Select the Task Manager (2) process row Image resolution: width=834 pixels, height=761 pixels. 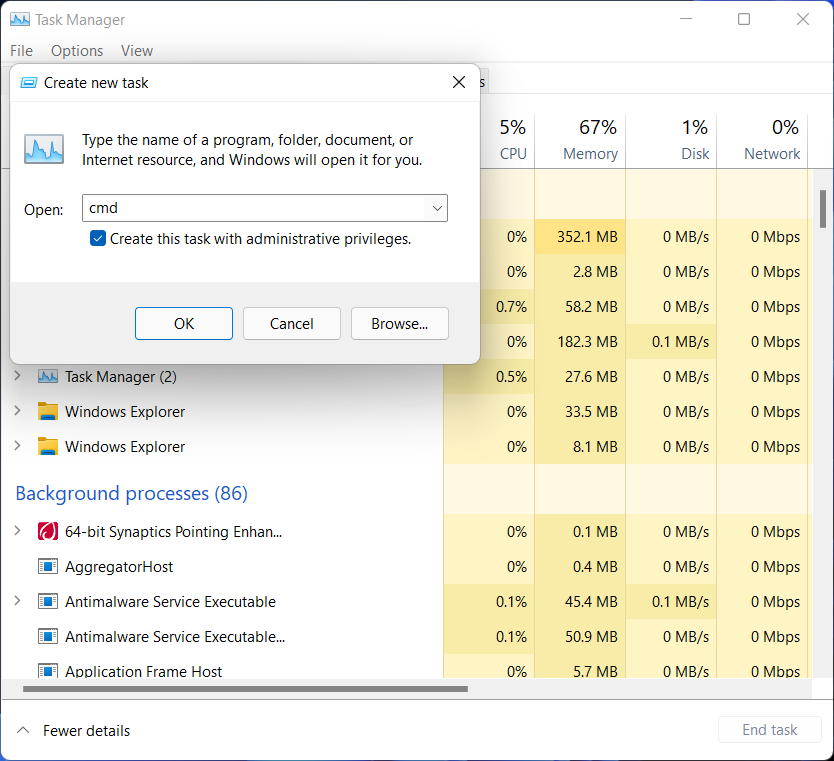406,377
